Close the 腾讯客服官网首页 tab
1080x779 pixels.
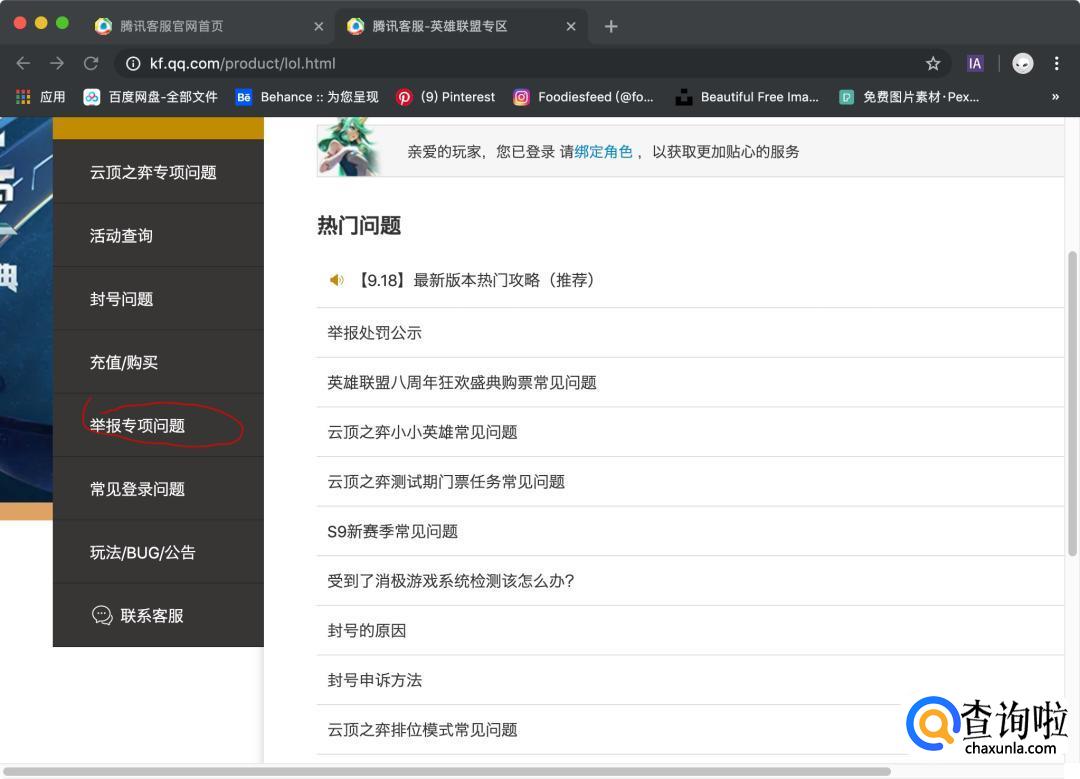(318, 26)
